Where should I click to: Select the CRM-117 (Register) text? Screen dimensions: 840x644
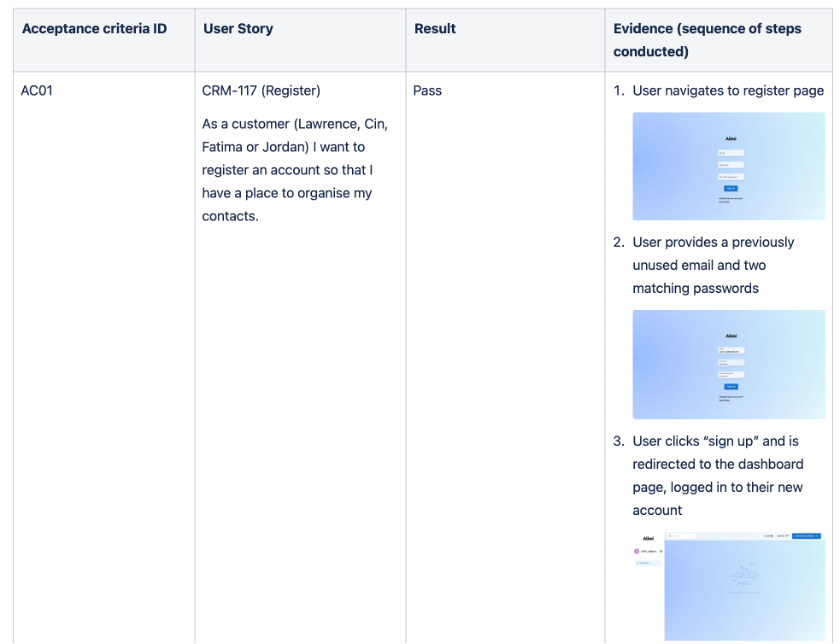[x=261, y=91]
